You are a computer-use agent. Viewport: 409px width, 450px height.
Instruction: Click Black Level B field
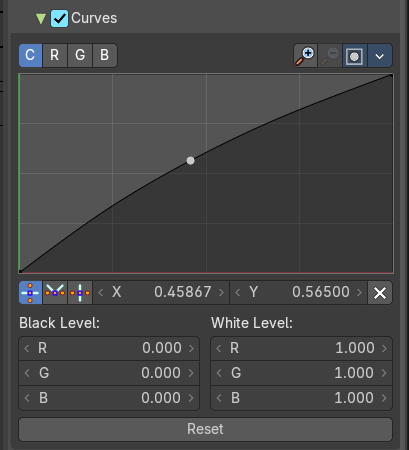(109, 398)
